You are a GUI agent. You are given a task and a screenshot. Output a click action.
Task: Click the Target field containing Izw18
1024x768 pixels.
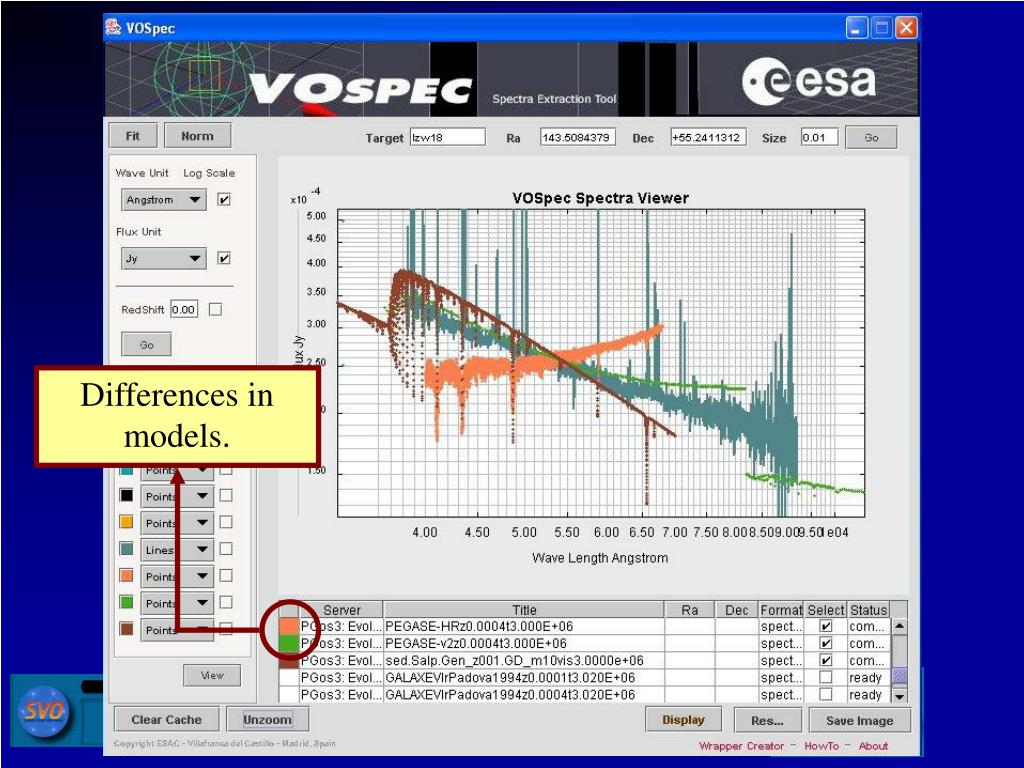[x=447, y=137]
